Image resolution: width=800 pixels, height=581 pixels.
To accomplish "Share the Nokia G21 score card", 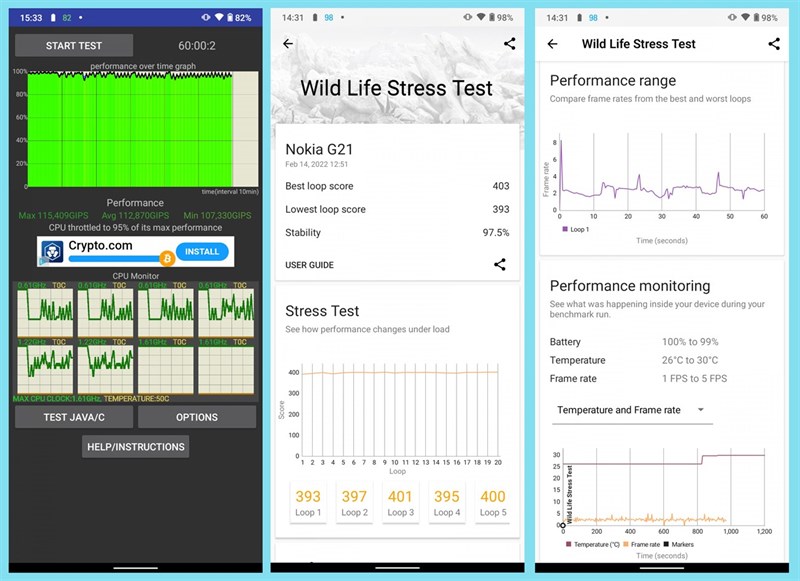I will pyautogui.click(x=499, y=264).
